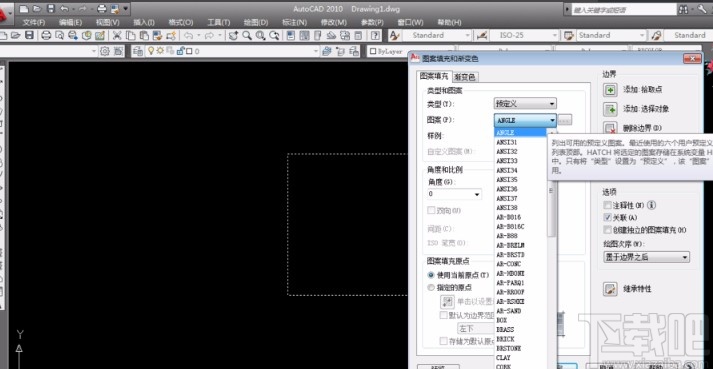713x369 pixels.
Task: Enable 创建独立的图案填充 checkbox
Action: (607, 230)
